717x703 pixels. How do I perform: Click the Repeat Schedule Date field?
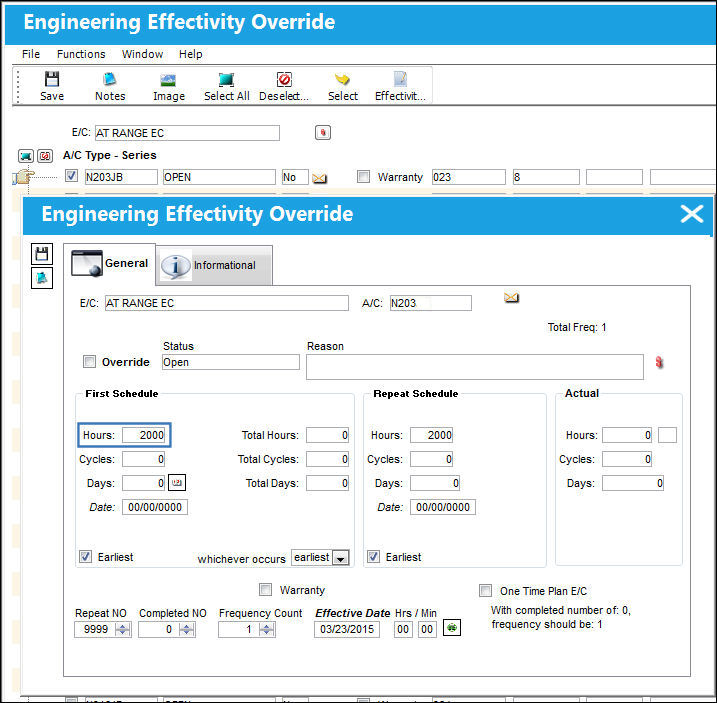pyautogui.click(x=443, y=507)
